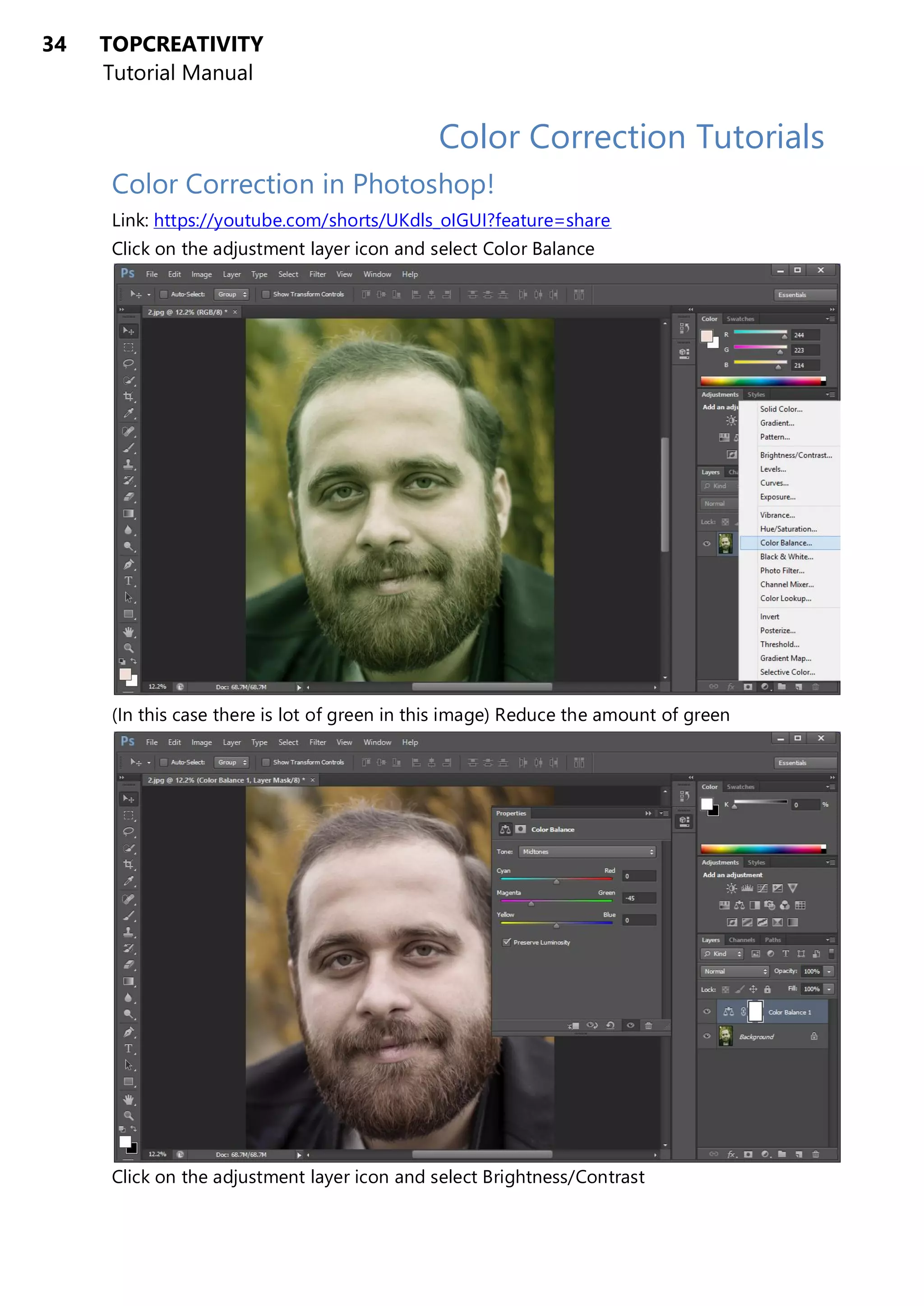Select Hand tool in the RGB/8 document
The width and height of the screenshot is (924, 1306).
pos(129,632)
